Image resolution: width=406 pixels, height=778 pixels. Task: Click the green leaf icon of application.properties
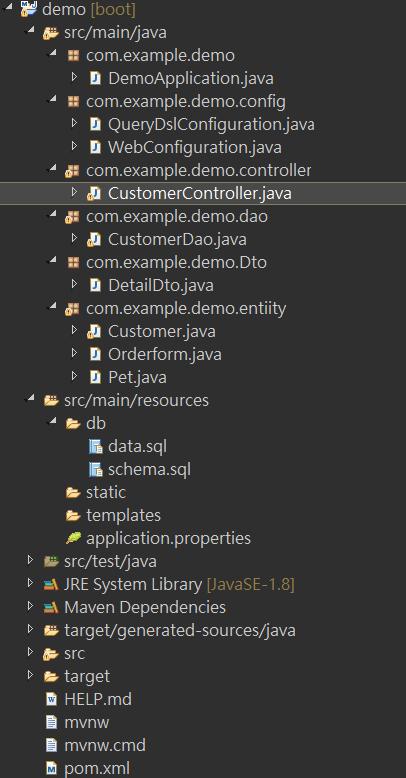click(x=73, y=538)
